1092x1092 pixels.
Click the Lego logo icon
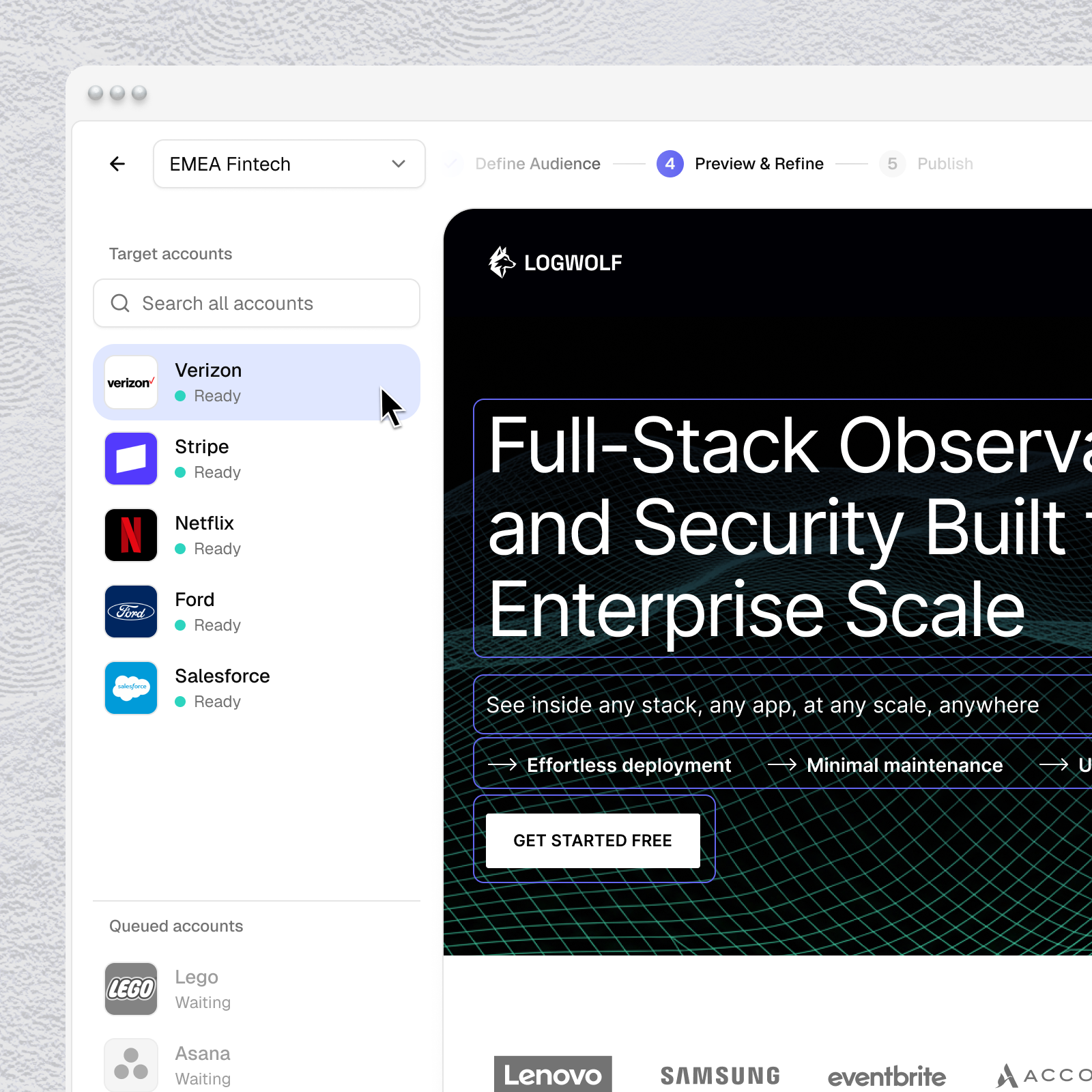[131, 989]
